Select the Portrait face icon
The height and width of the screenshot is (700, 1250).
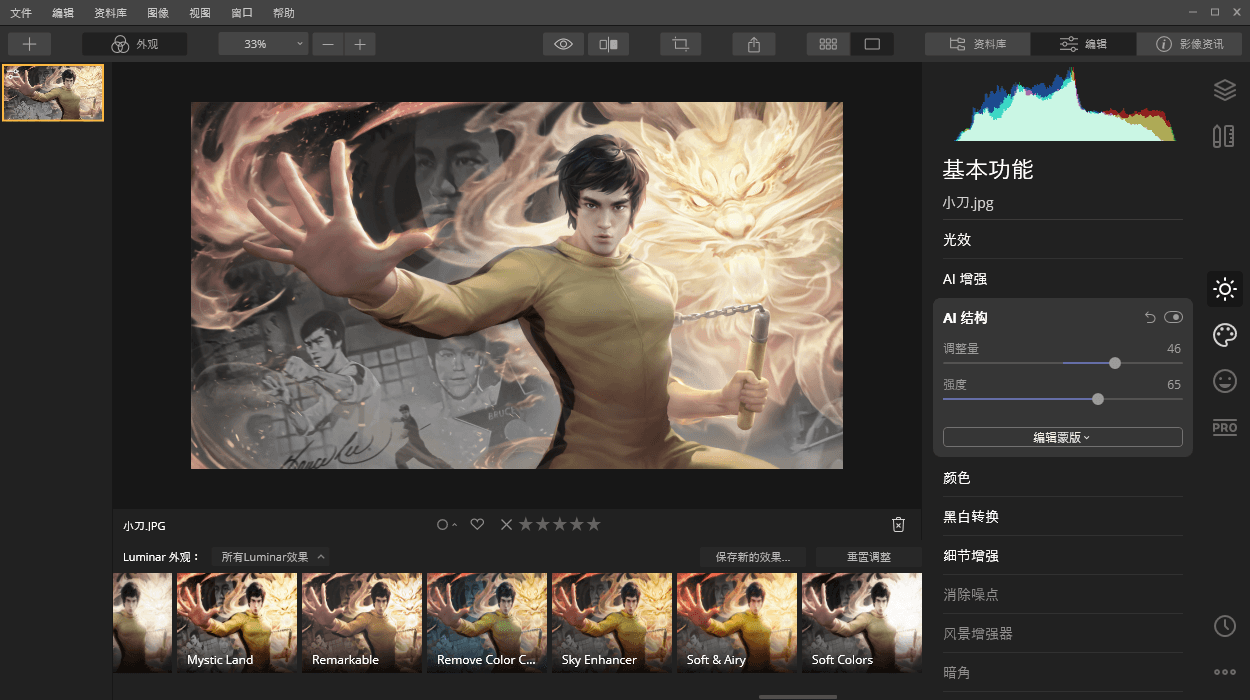click(x=1224, y=381)
